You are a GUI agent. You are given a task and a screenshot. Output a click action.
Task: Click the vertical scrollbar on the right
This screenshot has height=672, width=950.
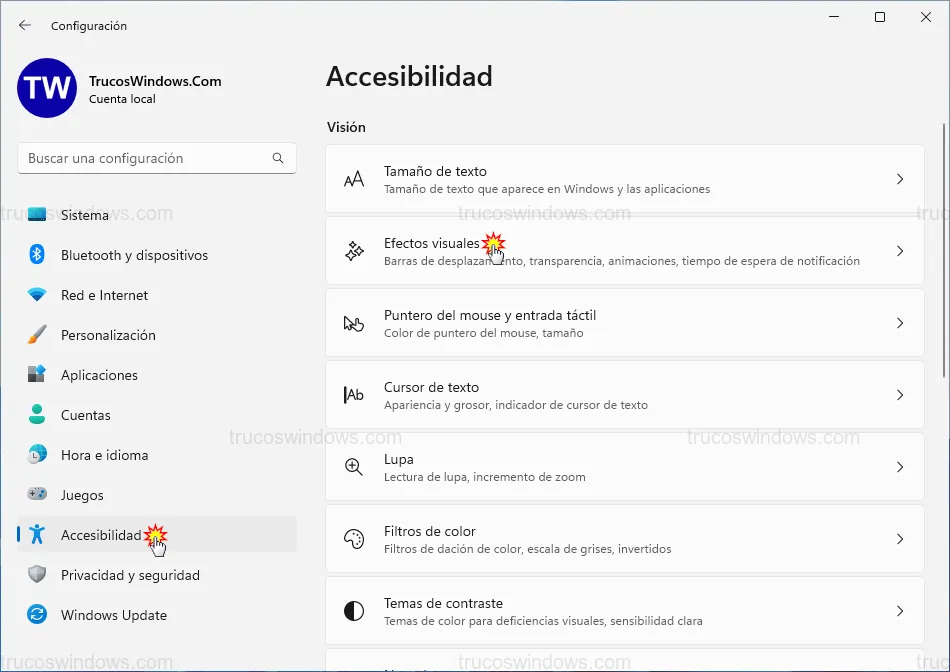tap(942, 250)
